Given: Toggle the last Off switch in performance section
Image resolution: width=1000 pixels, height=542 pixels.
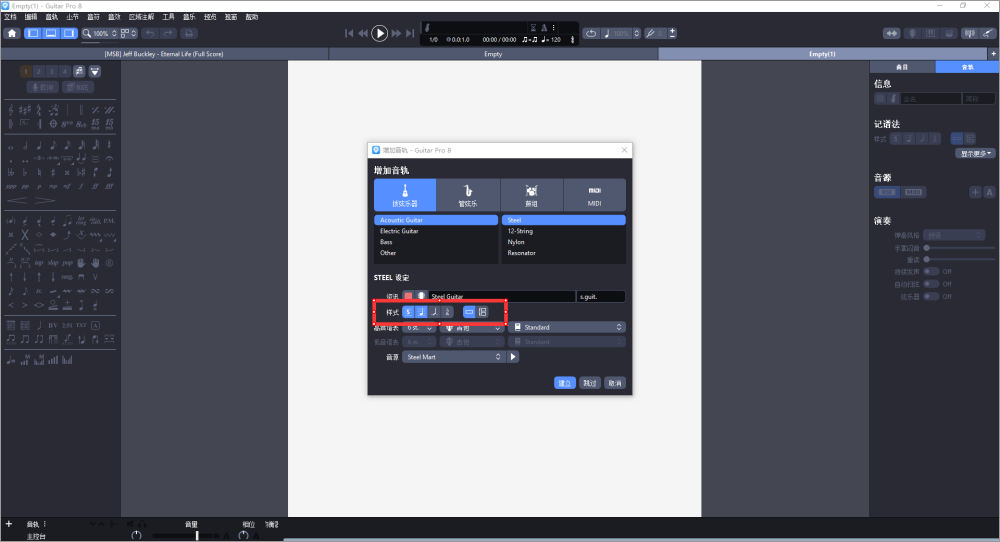Looking at the screenshot, I should click(x=931, y=297).
